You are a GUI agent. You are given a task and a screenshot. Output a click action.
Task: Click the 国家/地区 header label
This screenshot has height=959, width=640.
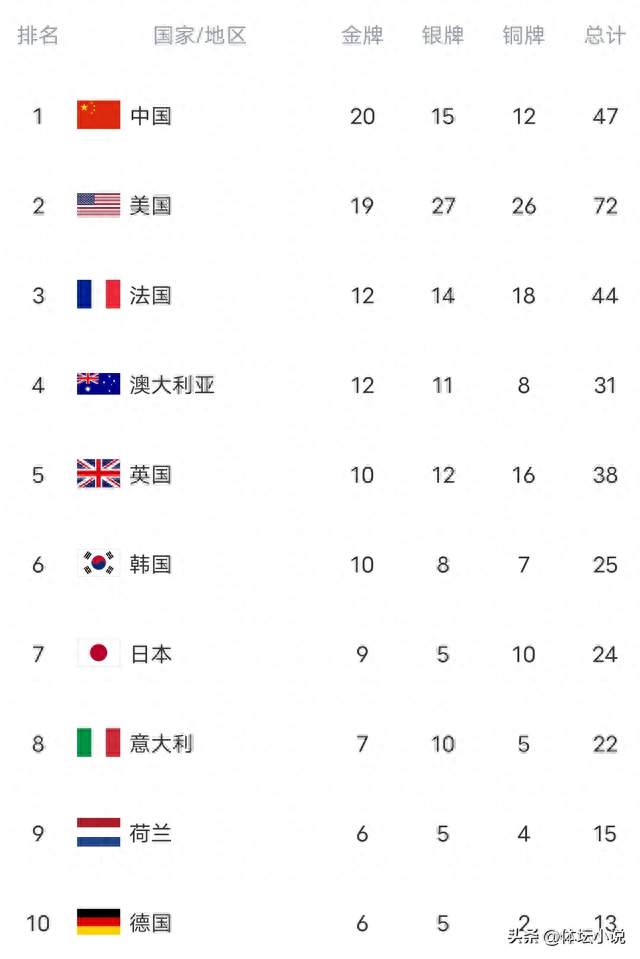[x=199, y=35]
